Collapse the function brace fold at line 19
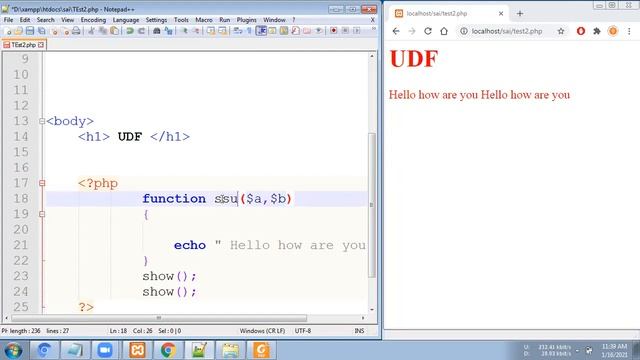Viewport: 640px width, 360px height. tap(42, 214)
